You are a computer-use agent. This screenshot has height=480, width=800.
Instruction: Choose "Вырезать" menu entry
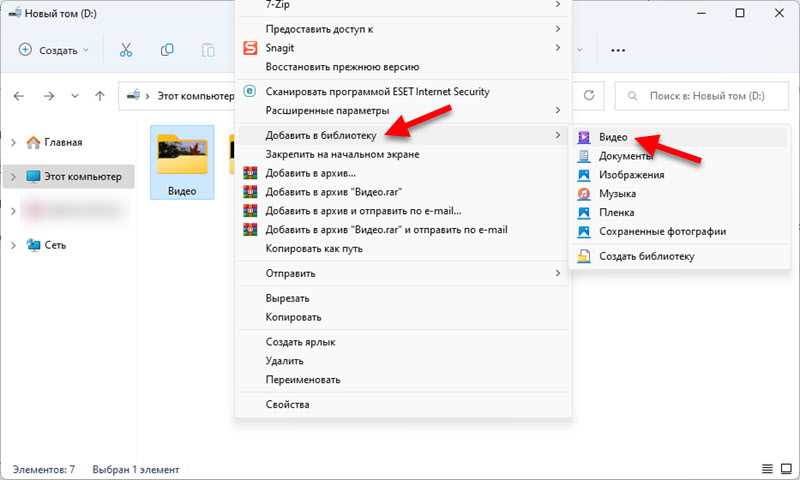403,298
